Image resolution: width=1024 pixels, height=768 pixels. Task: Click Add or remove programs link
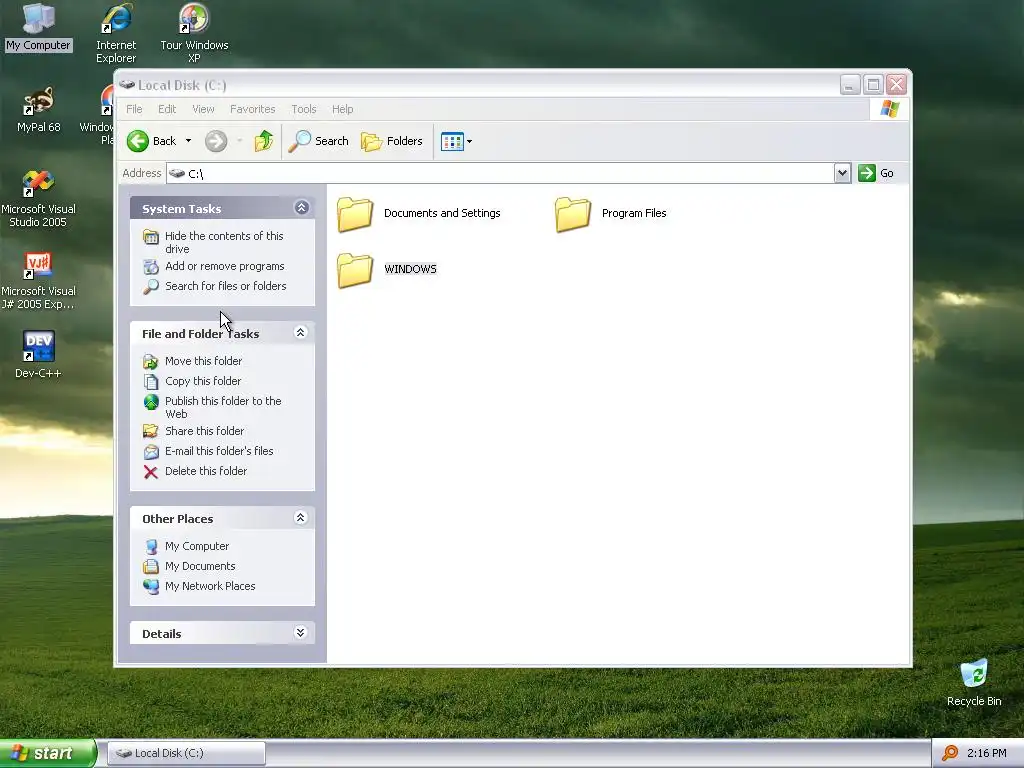point(225,266)
